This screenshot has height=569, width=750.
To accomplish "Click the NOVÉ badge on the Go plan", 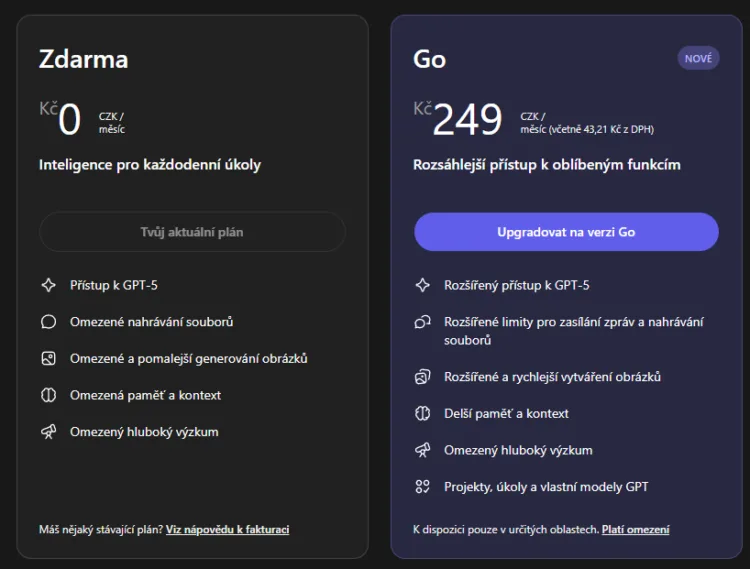I will click(698, 58).
